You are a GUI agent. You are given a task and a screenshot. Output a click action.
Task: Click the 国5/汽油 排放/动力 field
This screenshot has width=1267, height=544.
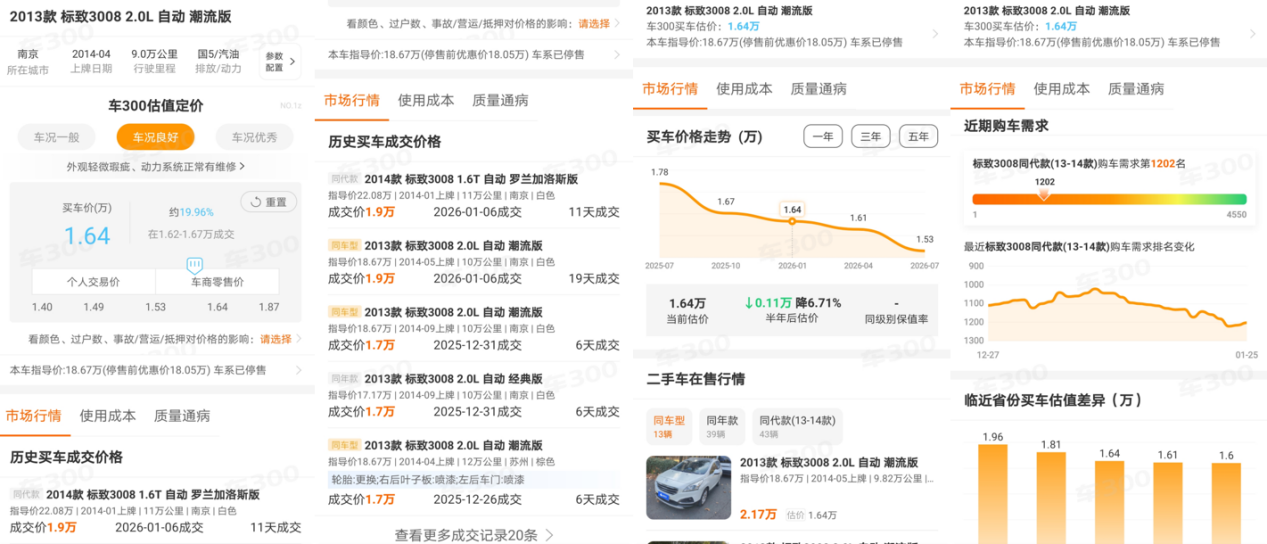click(218, 62)
